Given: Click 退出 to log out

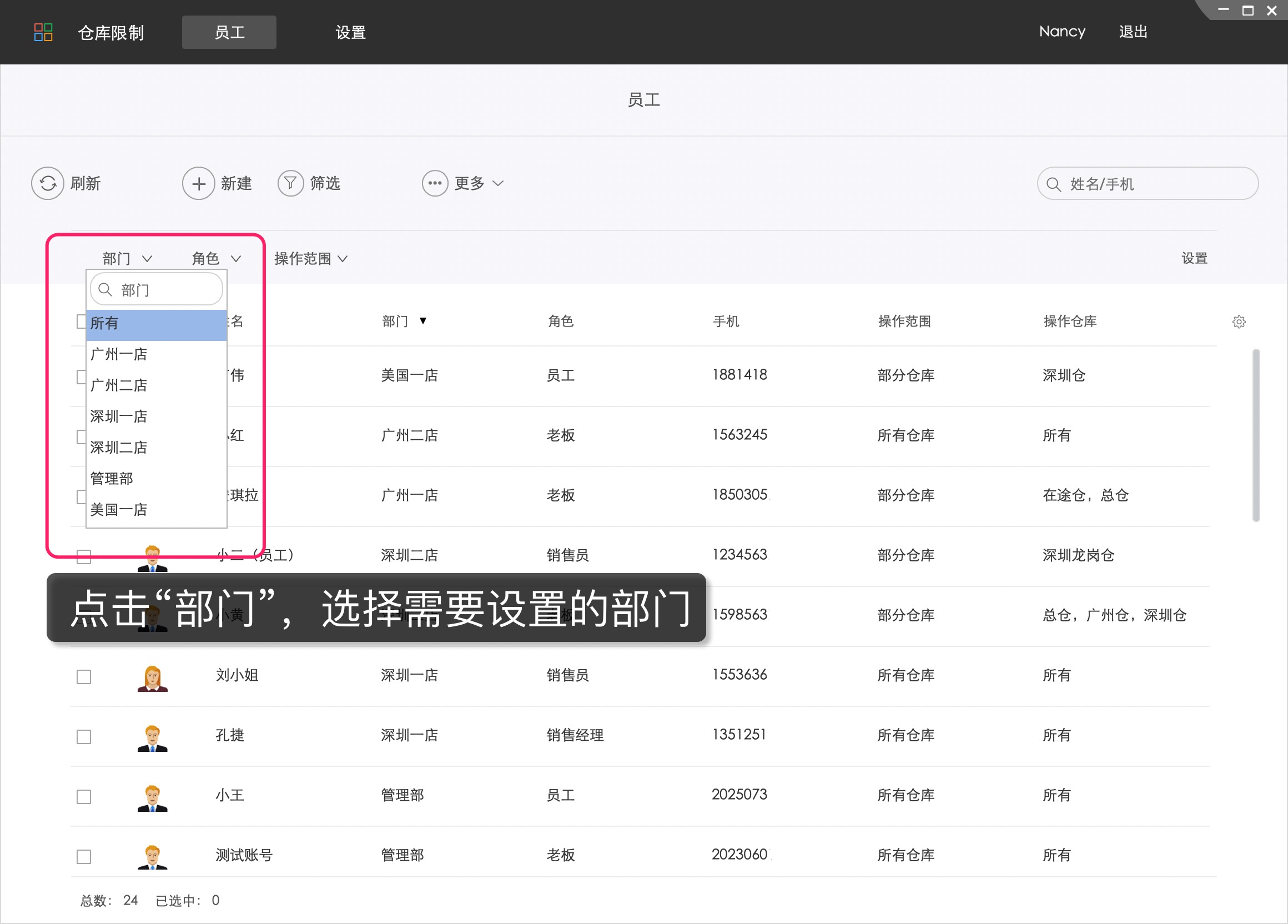Looking at the screenshot, I should tap(1133, 32).
